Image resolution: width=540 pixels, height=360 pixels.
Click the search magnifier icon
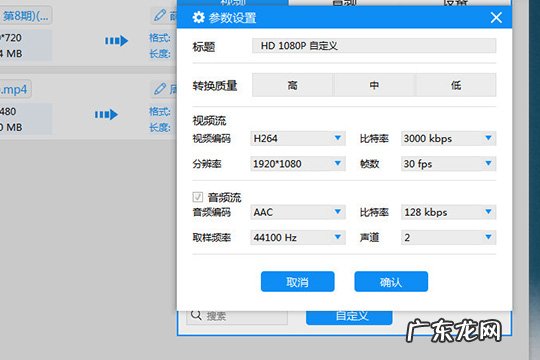coord(196,315)
